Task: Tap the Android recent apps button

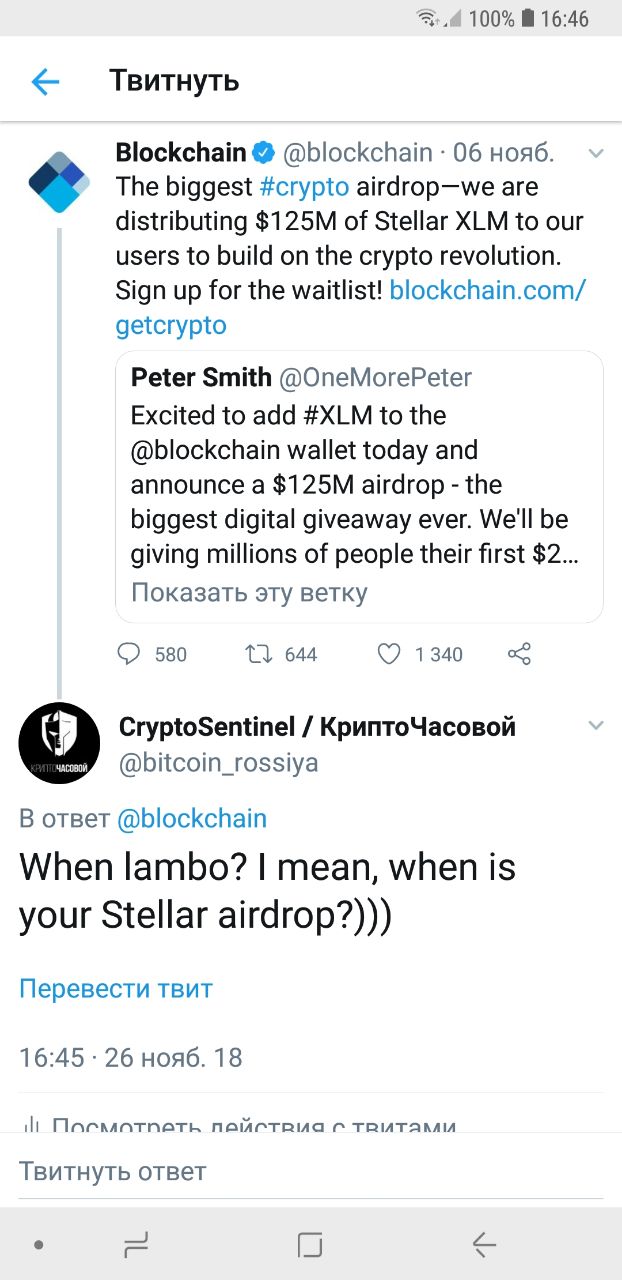Action: pyautogui.click(x=137, y=1244)
